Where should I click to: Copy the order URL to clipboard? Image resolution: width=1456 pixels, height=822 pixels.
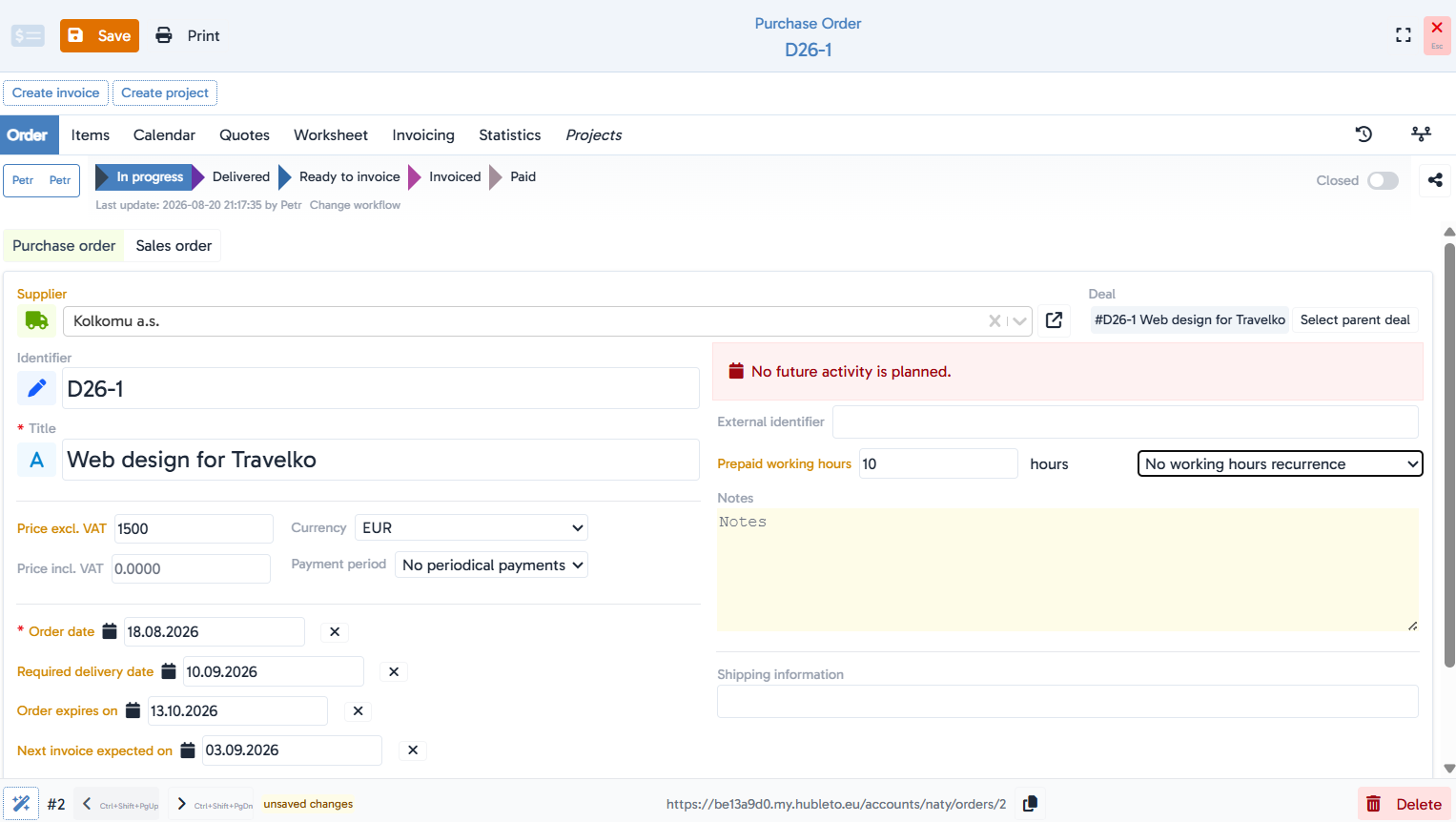pos(1030,804)
